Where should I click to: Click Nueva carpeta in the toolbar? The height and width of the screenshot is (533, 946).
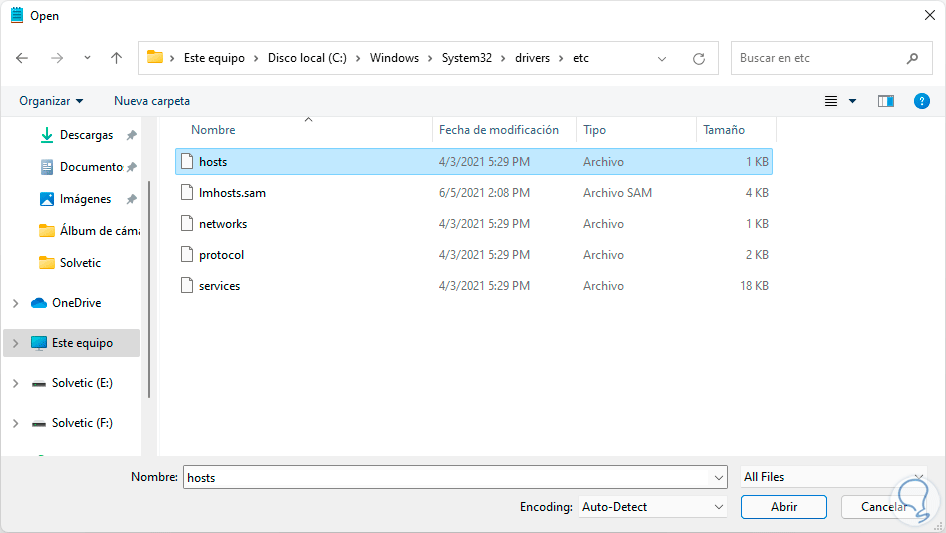[152, 101]
